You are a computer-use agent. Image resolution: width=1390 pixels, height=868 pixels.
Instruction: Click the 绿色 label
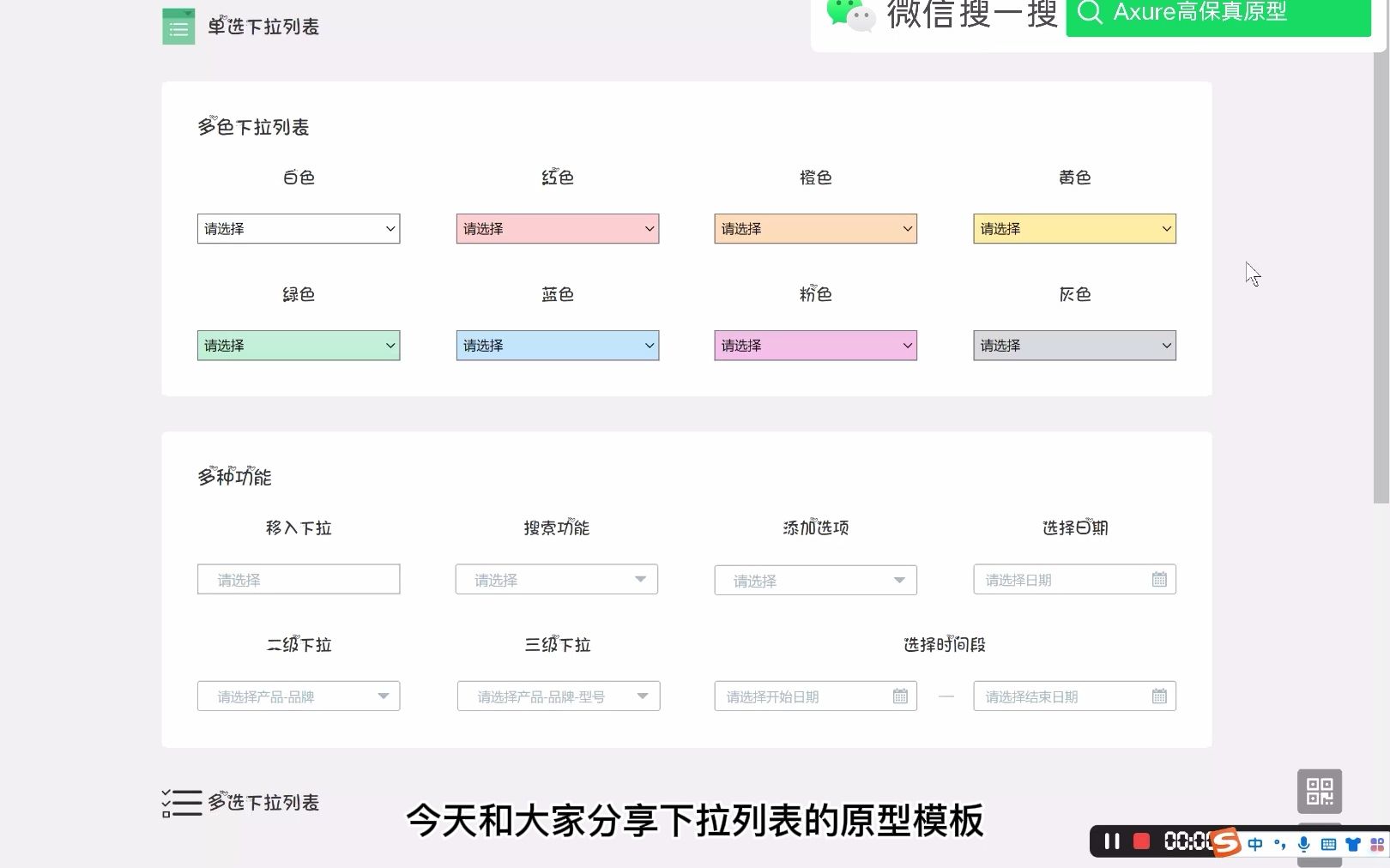[299, 294]
